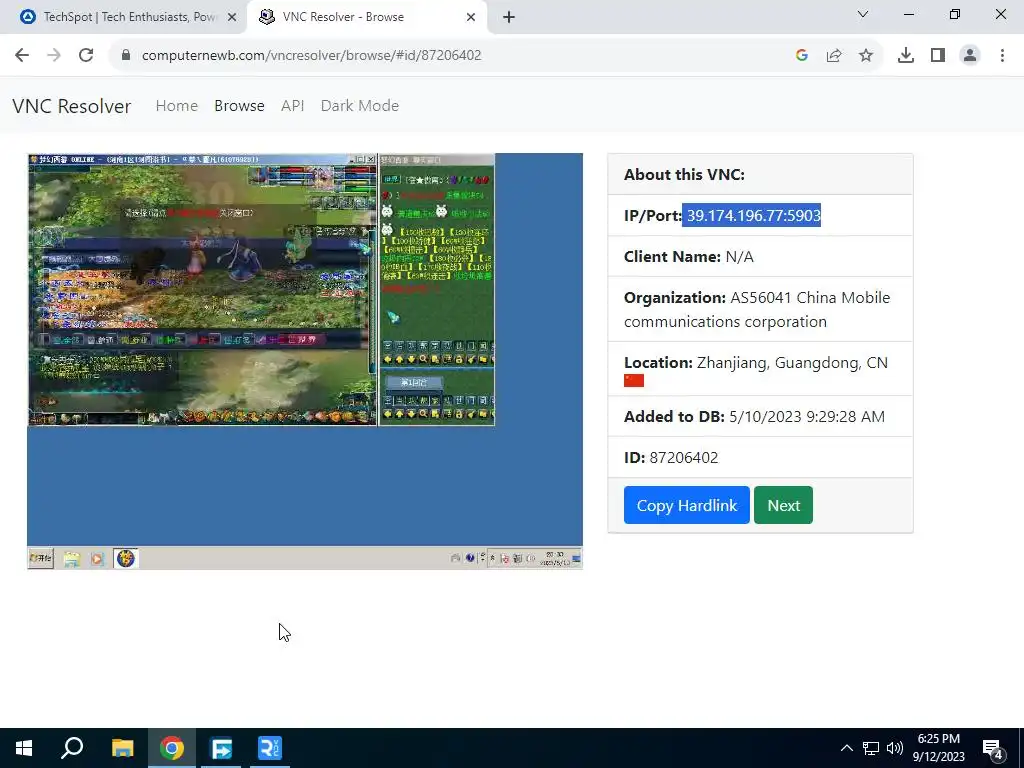Screen dimensions: 1024x768
Task: Click the browser forward arrow
Action: (54, 56)
